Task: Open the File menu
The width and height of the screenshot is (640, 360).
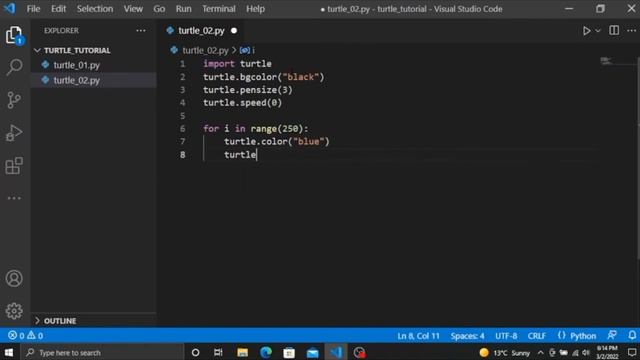Action: 33,9
